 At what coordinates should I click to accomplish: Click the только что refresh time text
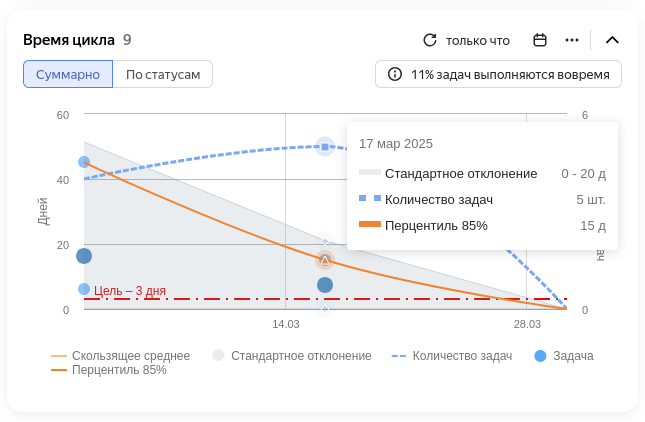pos(478,41)
